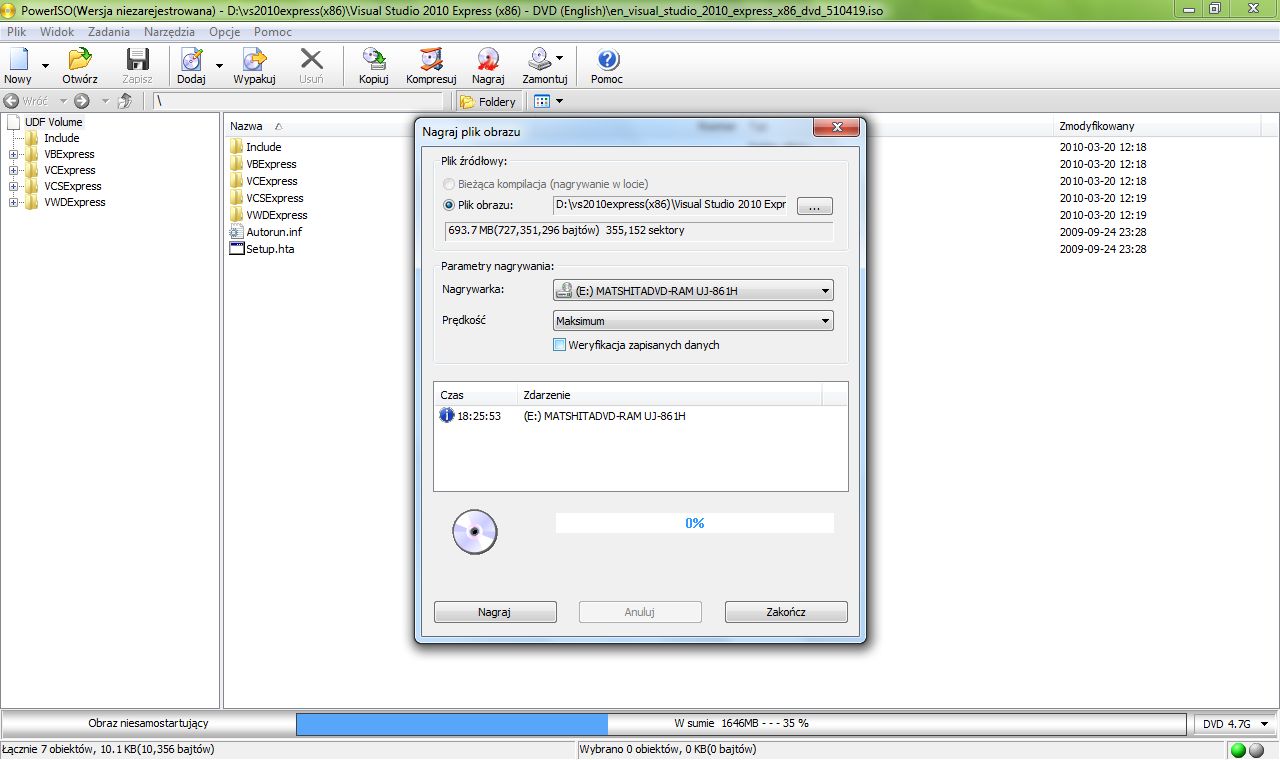The width and height of the screenshot is (1280, 760).
Task: Expand the VBExpress tree node
Action: 13,154
